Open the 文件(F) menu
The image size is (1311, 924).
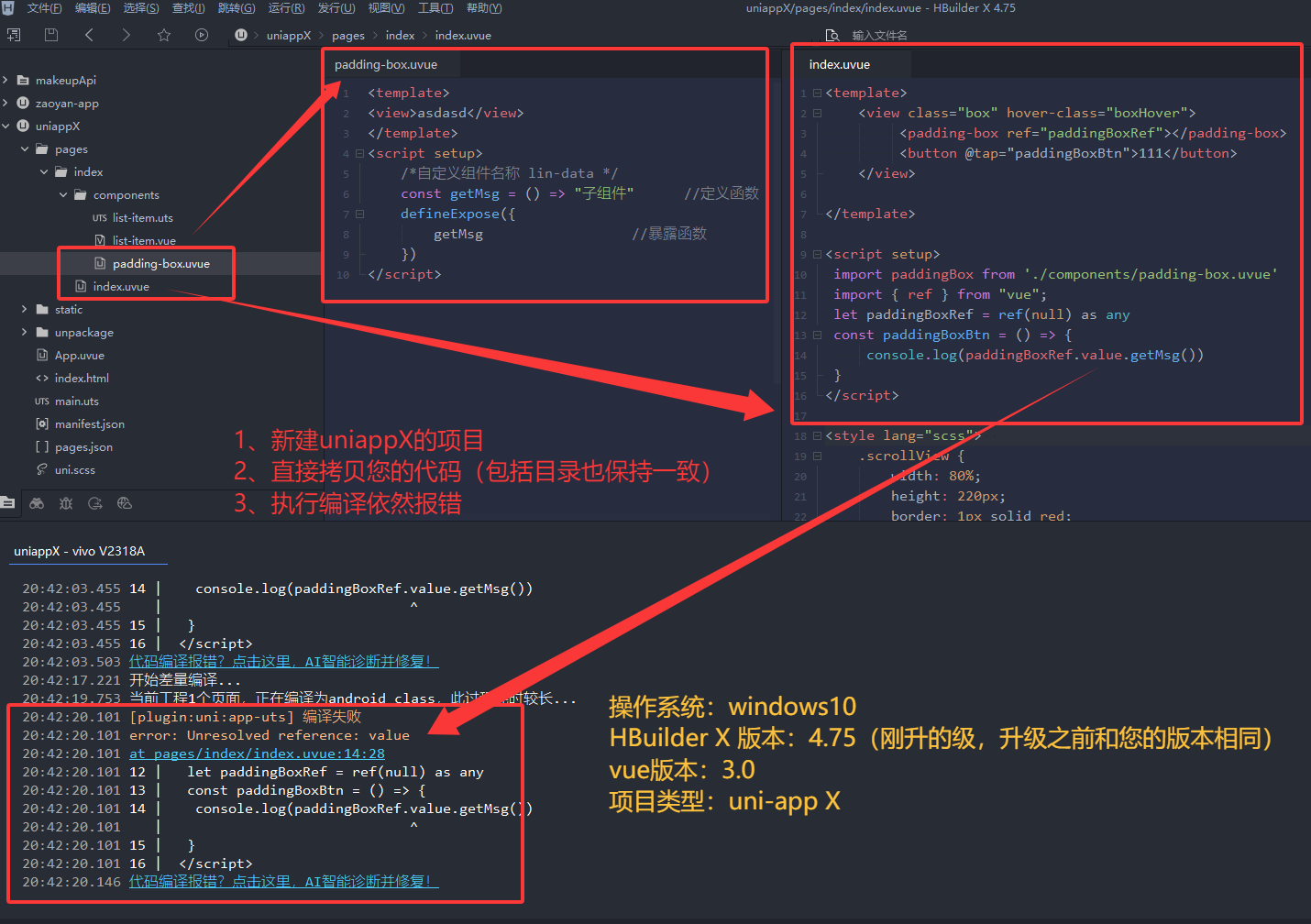(45, 8)
